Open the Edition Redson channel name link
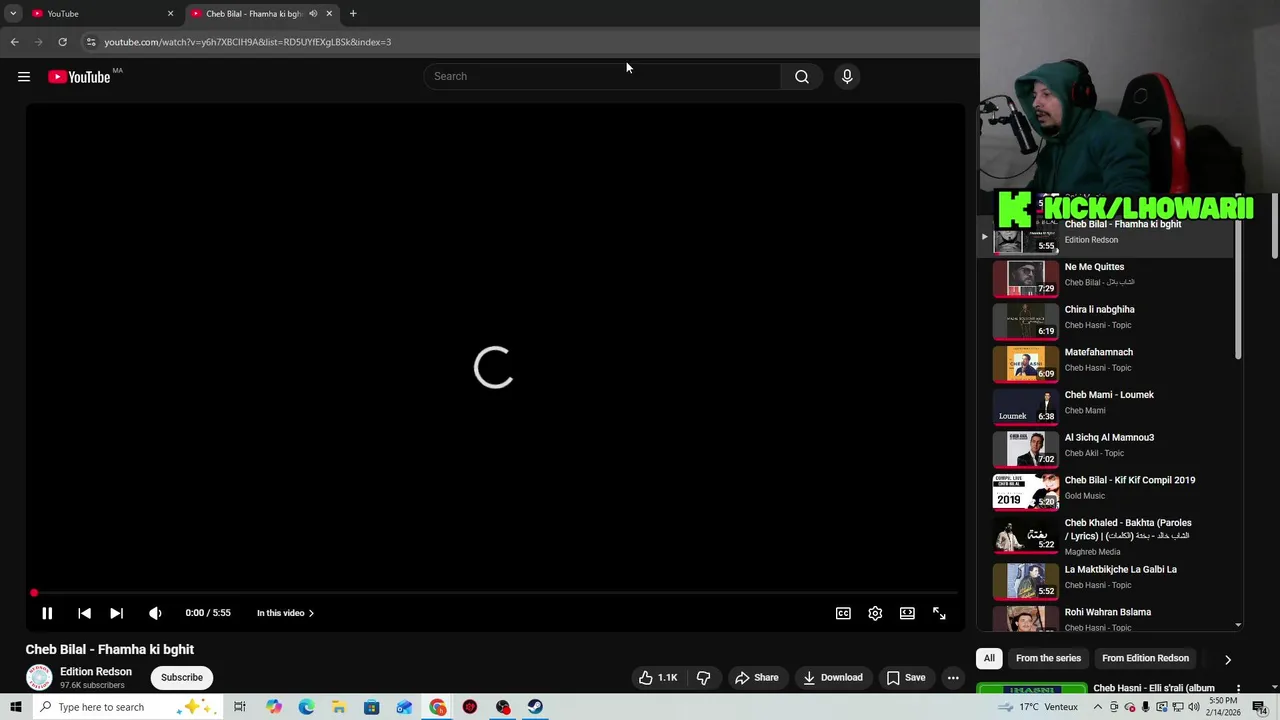The height and width of the screenshot is (720, 1280). tap(96, 672)
